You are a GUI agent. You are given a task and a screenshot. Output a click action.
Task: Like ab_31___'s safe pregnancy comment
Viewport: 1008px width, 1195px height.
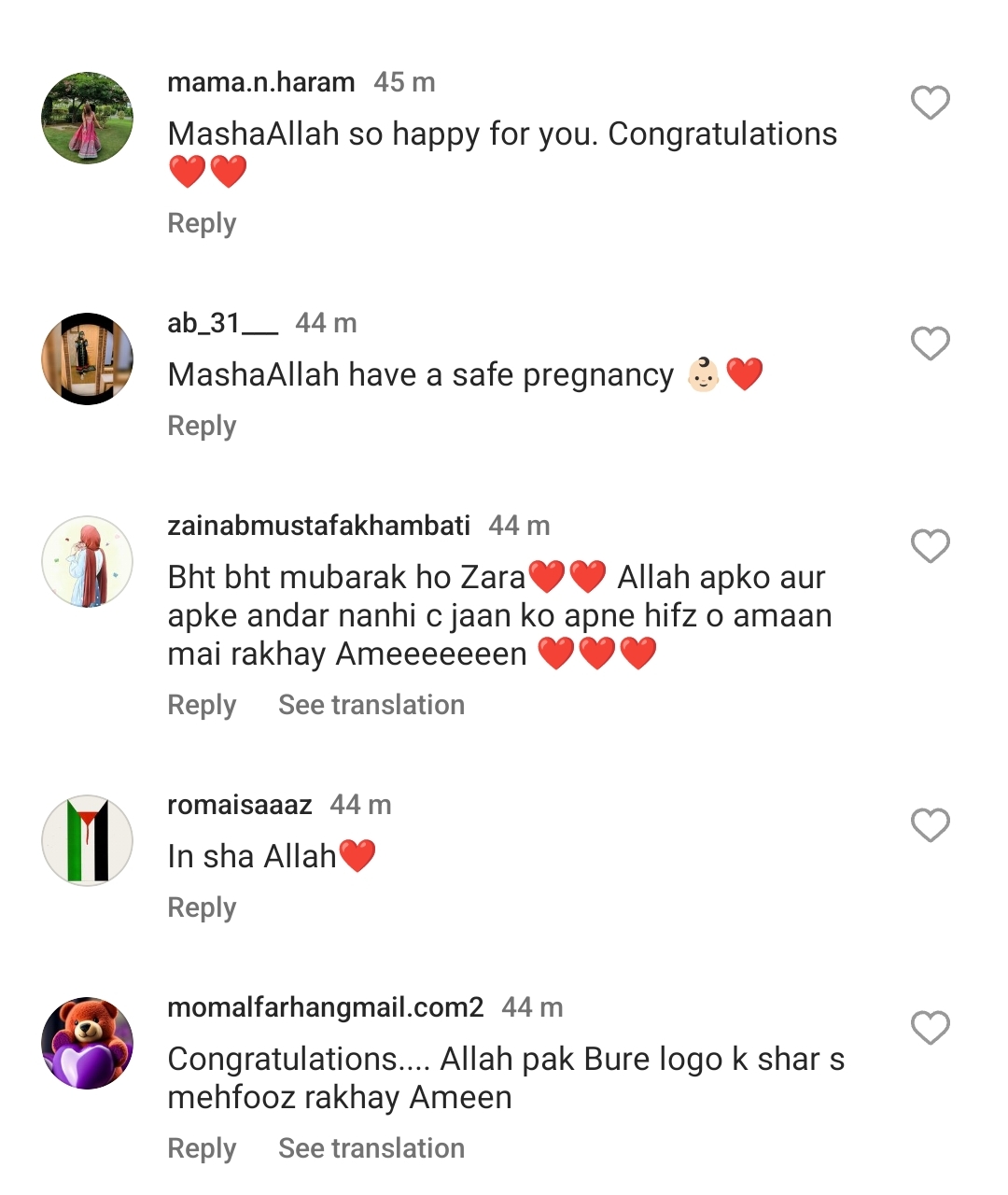(930, 344)
